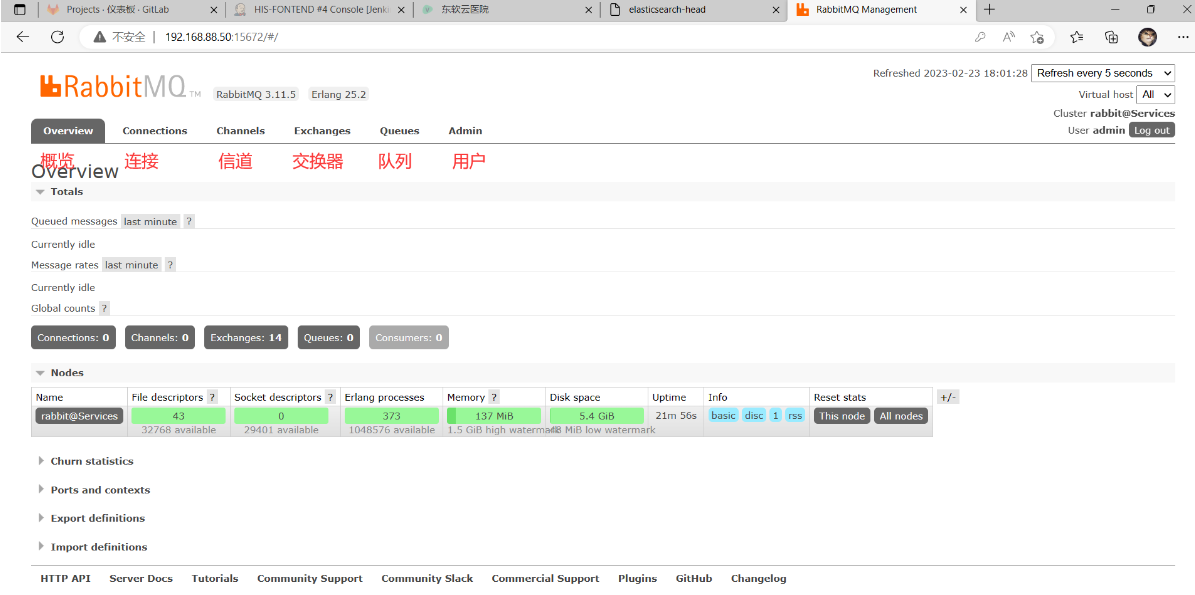Open the tab actions menu icon

[20, 10]
